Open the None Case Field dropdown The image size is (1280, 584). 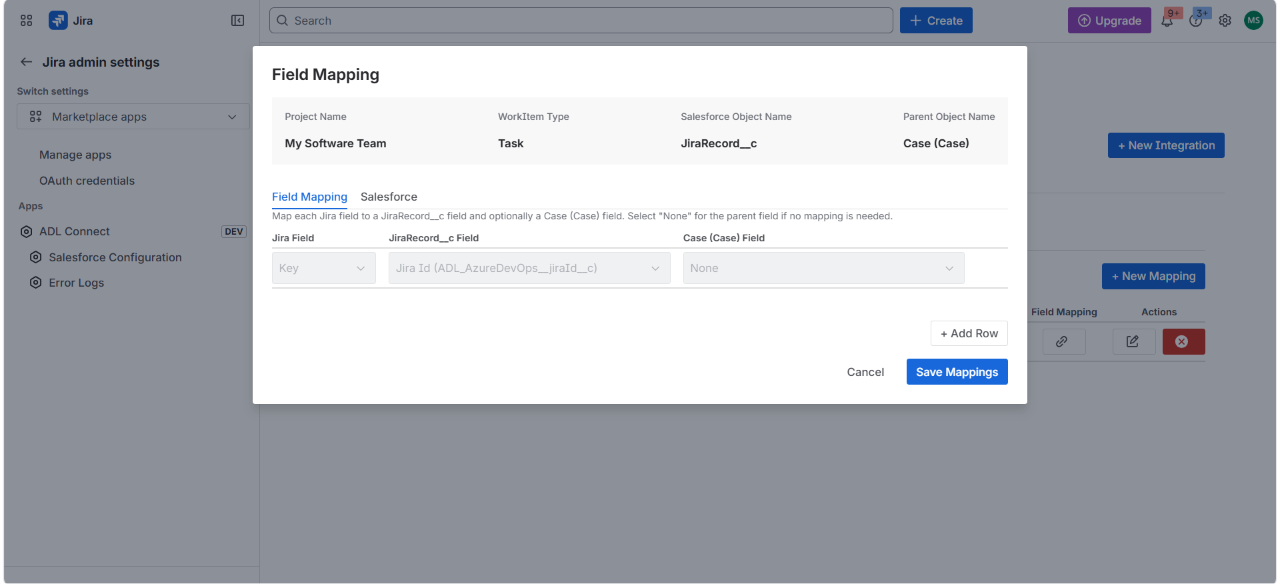click(x=824, y=268)
